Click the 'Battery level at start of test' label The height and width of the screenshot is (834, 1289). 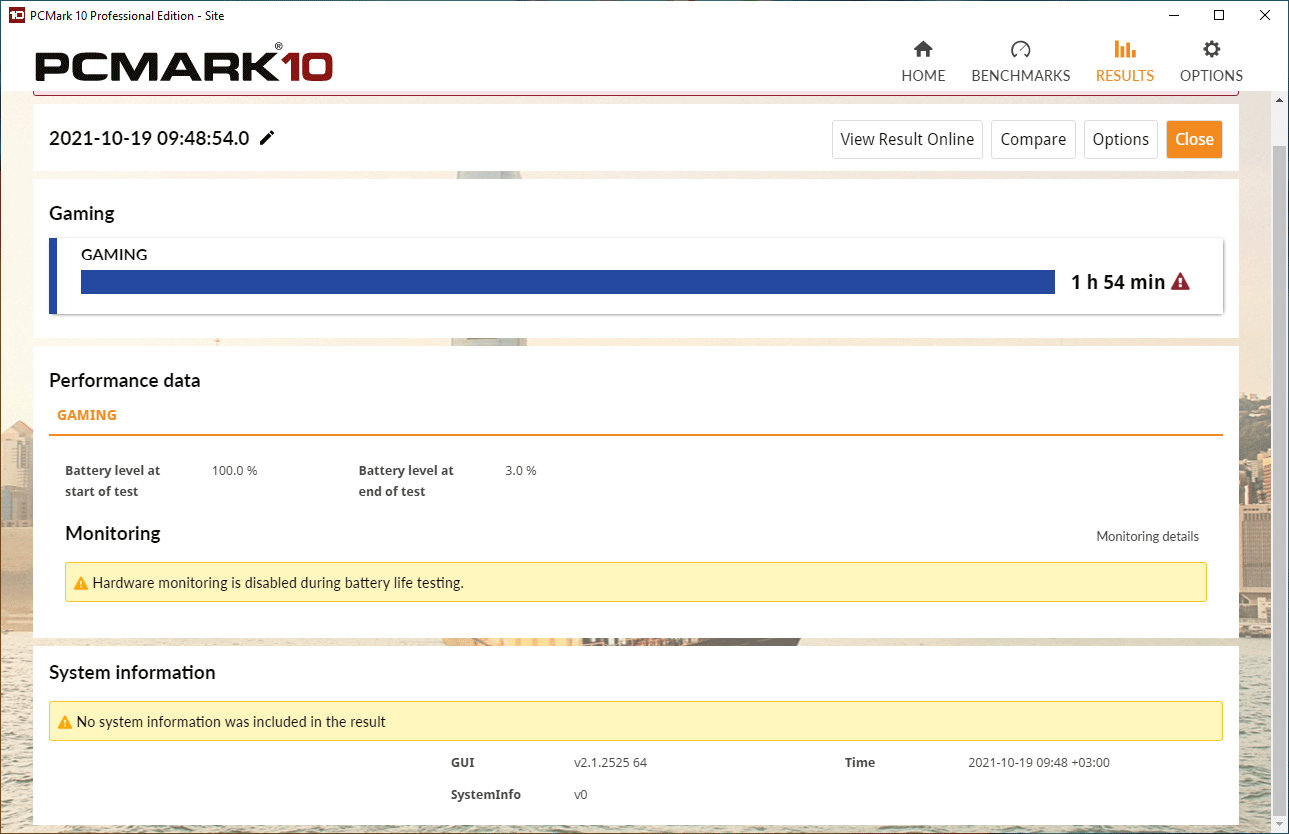(112, 481)
